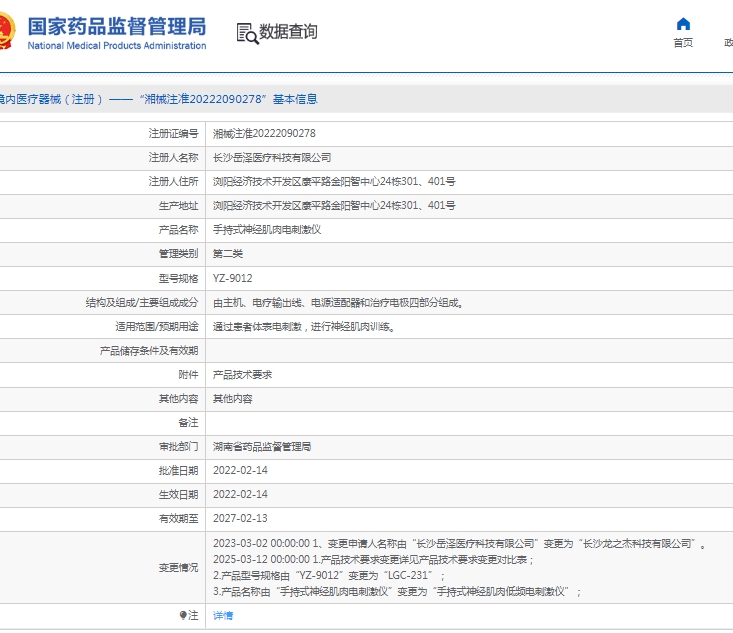Click the bulb icon beside 注
733x633 pixels.
[183, 615]
